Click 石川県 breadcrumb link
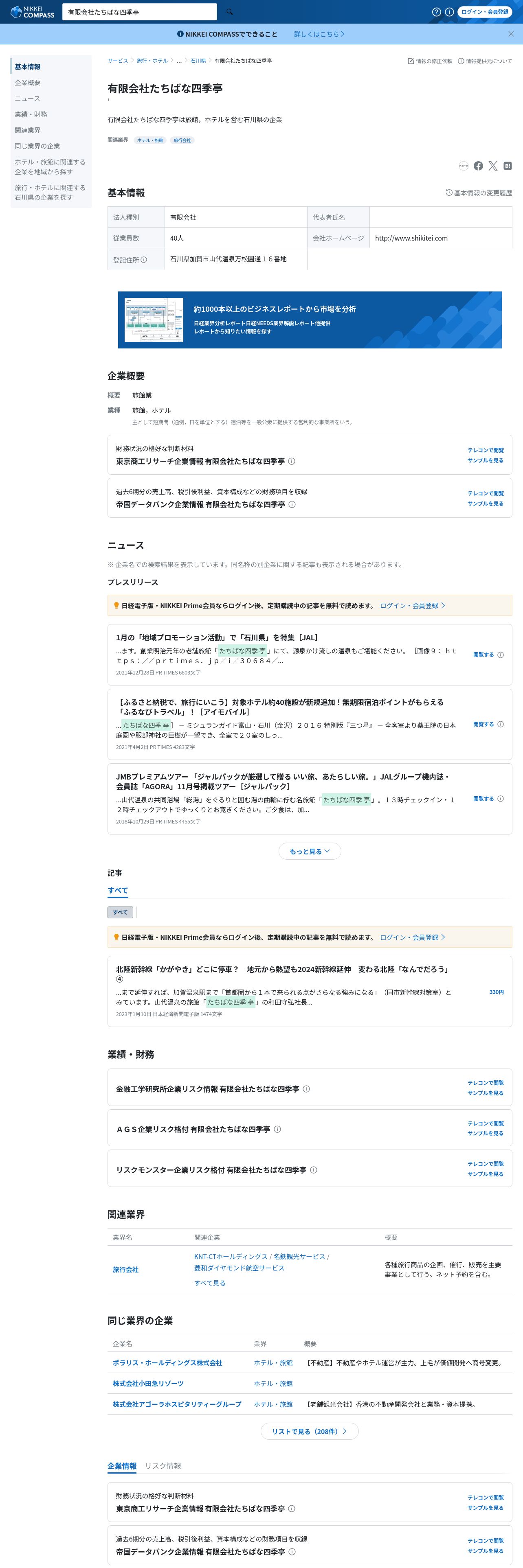This screenshot has width=523, height=1568. [198, 61]
